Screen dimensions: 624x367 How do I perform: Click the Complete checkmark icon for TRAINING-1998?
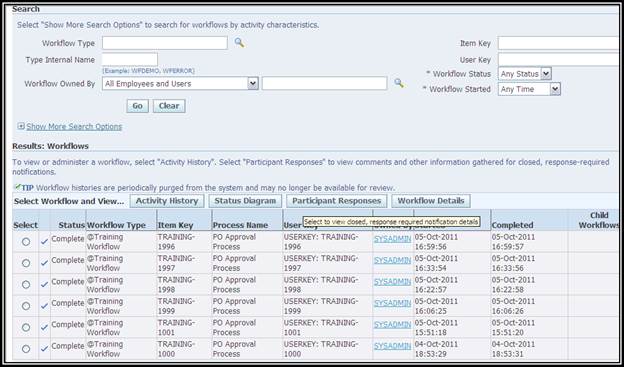(45, 284)
